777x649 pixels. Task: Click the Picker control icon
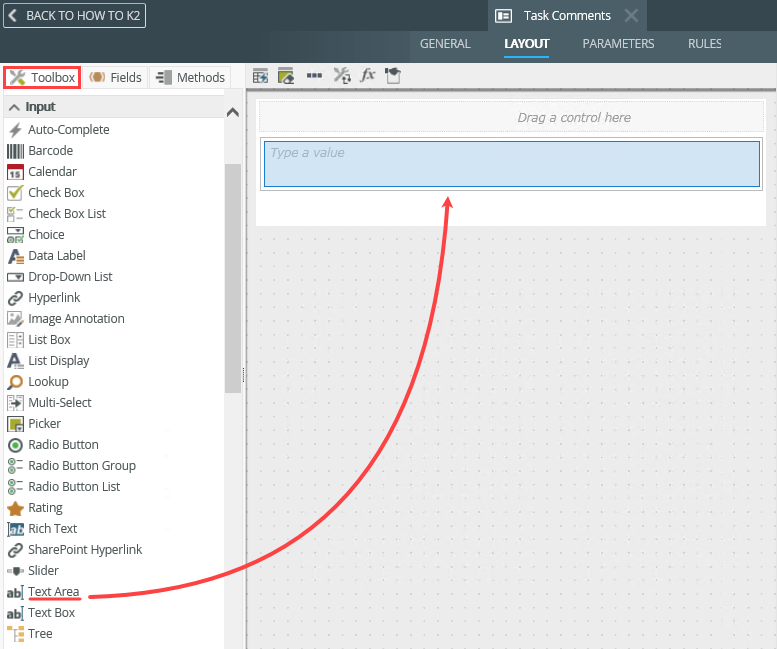click(x=15, y=424)
